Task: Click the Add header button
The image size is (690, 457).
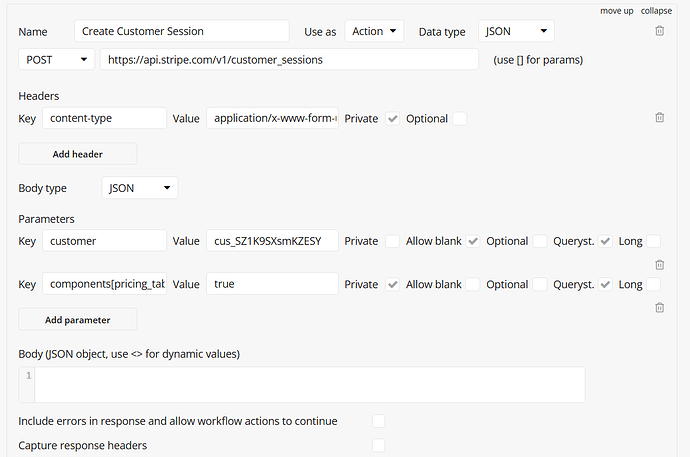Action: pyautogui.click(x=78, y=154)
